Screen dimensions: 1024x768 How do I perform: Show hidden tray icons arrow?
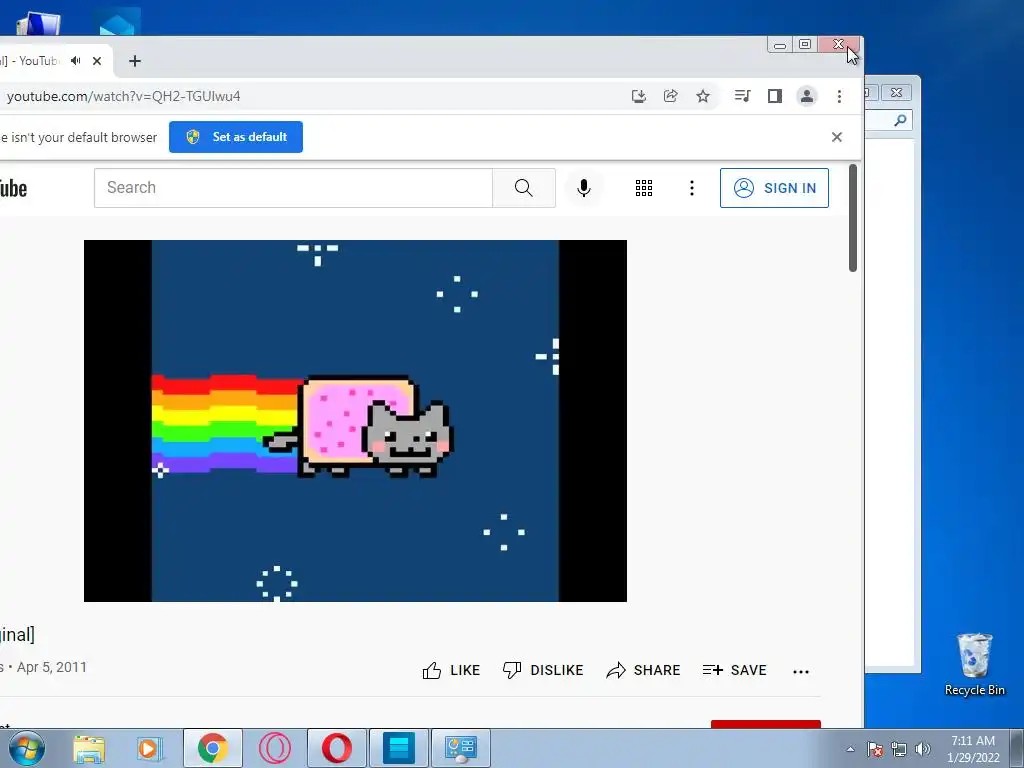point(850,749)
